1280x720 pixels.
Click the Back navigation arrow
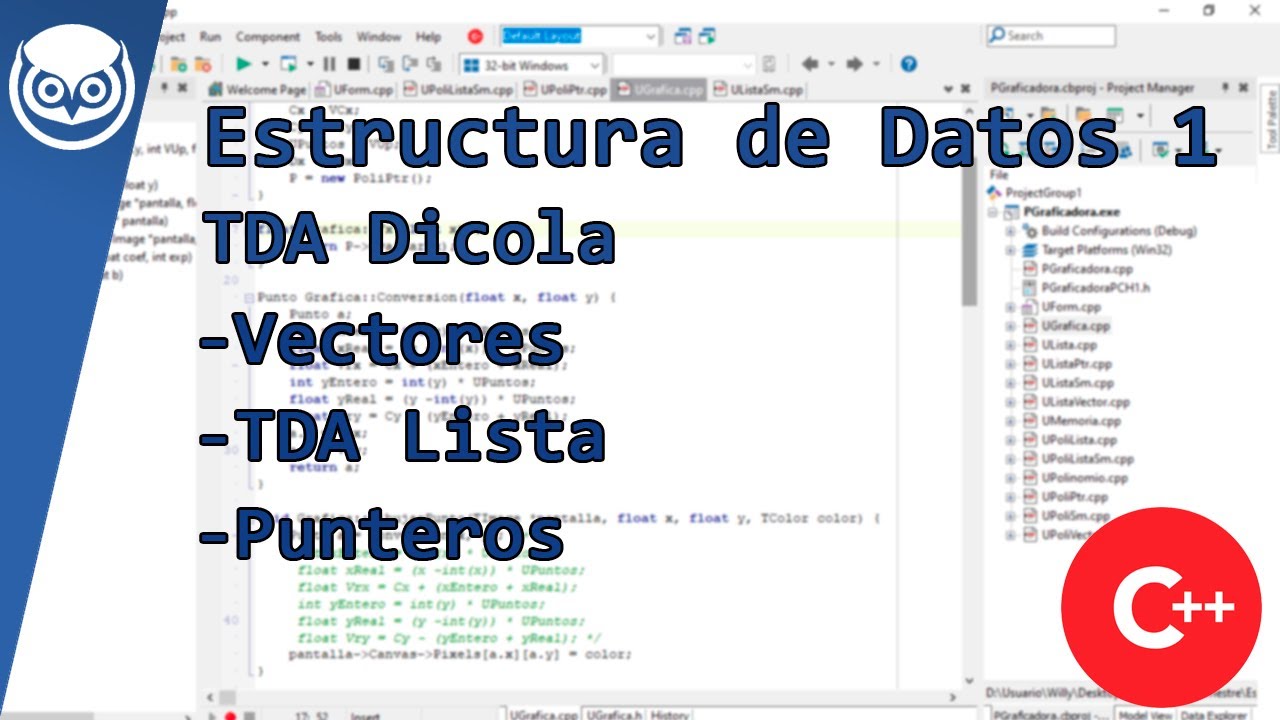pyautogui.click(x=809, y=64)
